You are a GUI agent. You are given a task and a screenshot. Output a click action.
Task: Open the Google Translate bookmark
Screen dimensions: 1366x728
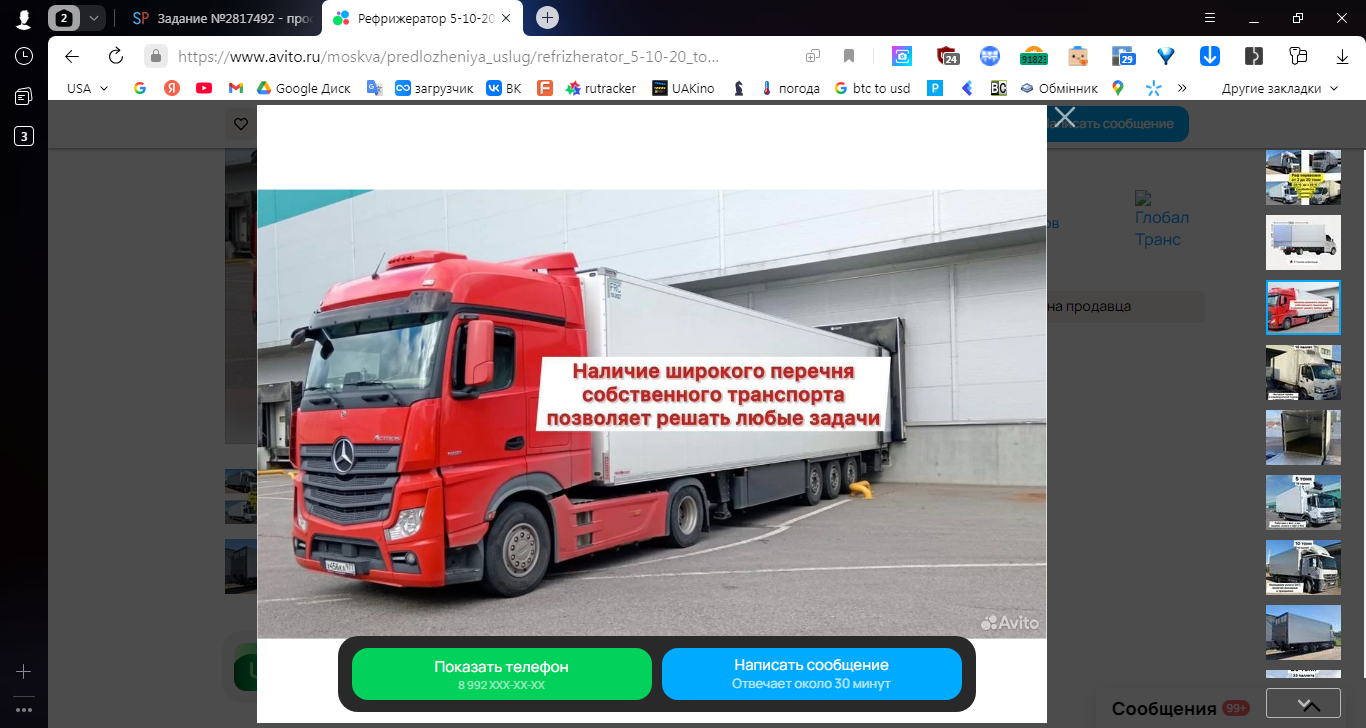[374, 88]
